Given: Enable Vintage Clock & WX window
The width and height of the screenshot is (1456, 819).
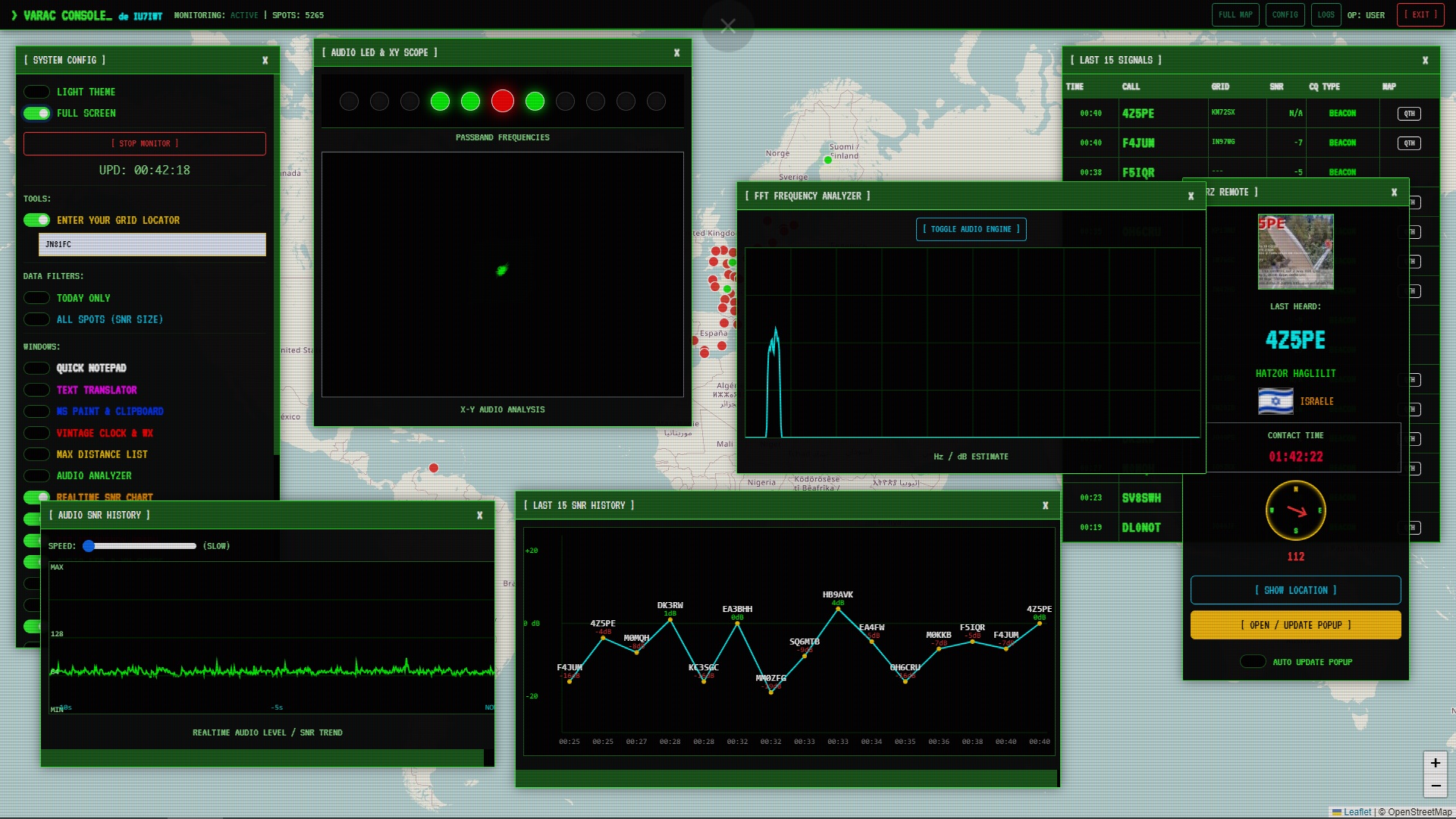Looking at the screenshot, I should 36,433.
